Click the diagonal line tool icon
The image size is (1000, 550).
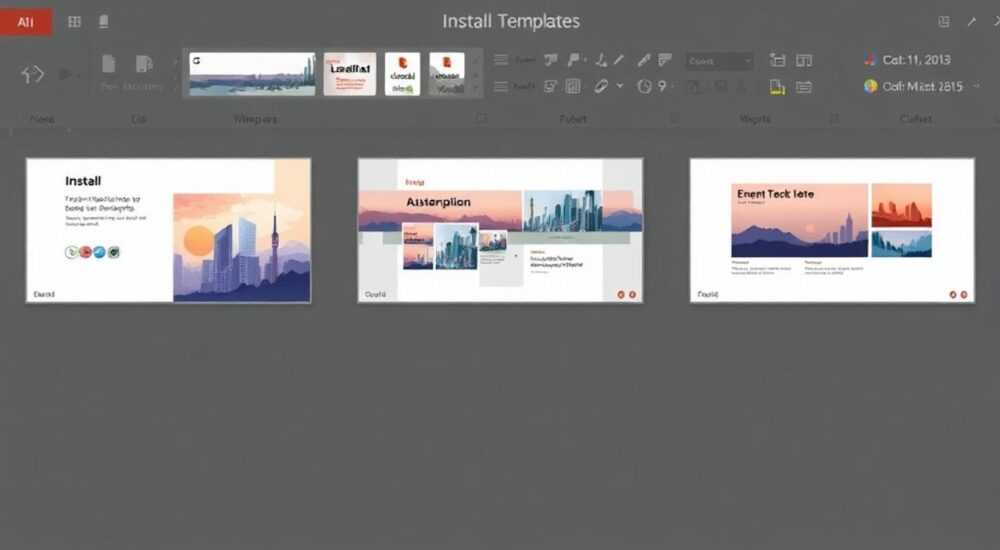[x=619, y=60]
